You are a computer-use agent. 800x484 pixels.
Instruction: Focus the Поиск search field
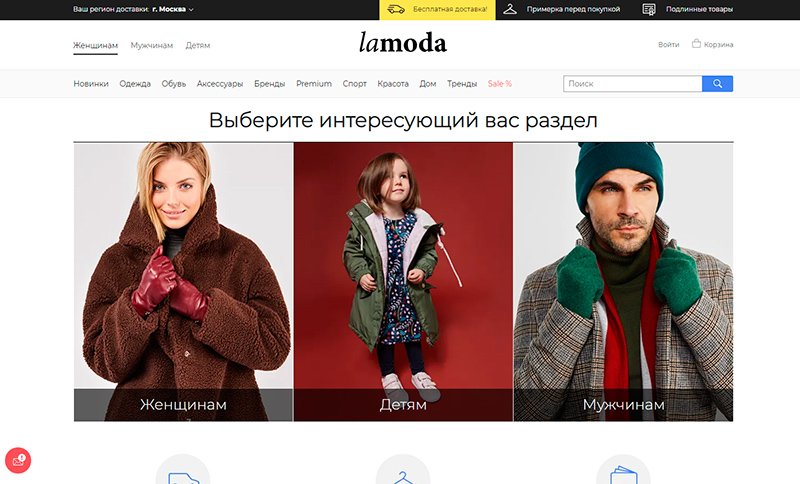tap(633, 84)
